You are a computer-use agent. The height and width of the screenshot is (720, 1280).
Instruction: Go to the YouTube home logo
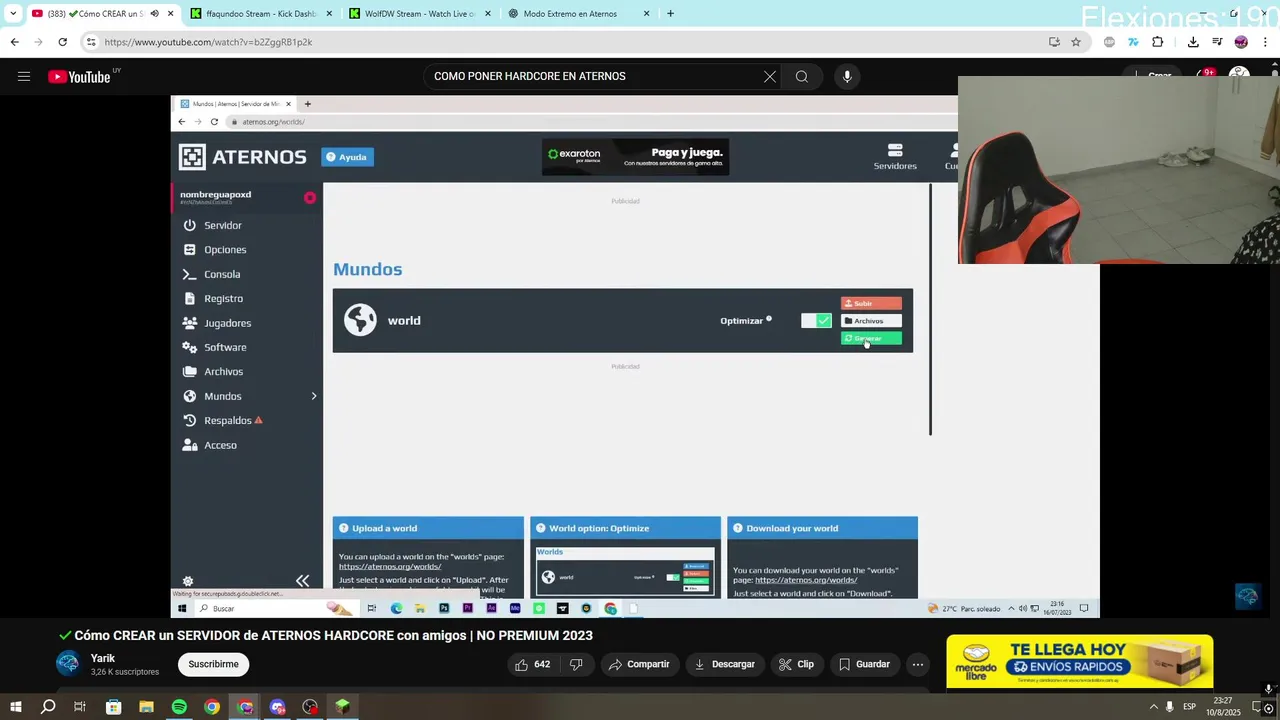79,77
